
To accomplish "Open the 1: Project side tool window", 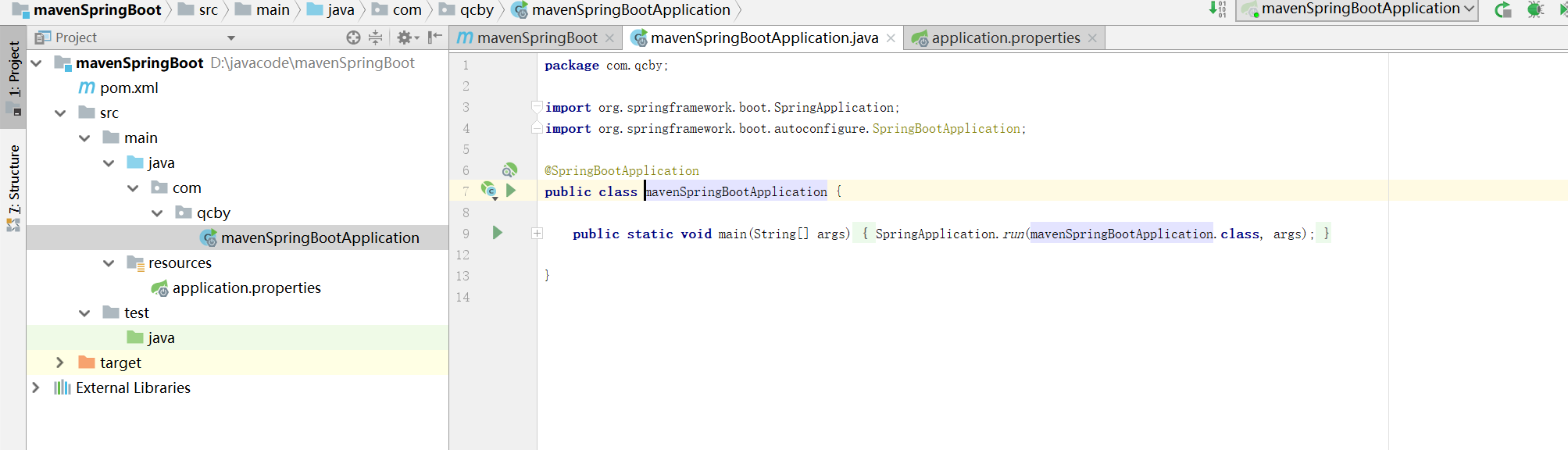I will click(x=13, y=76).
